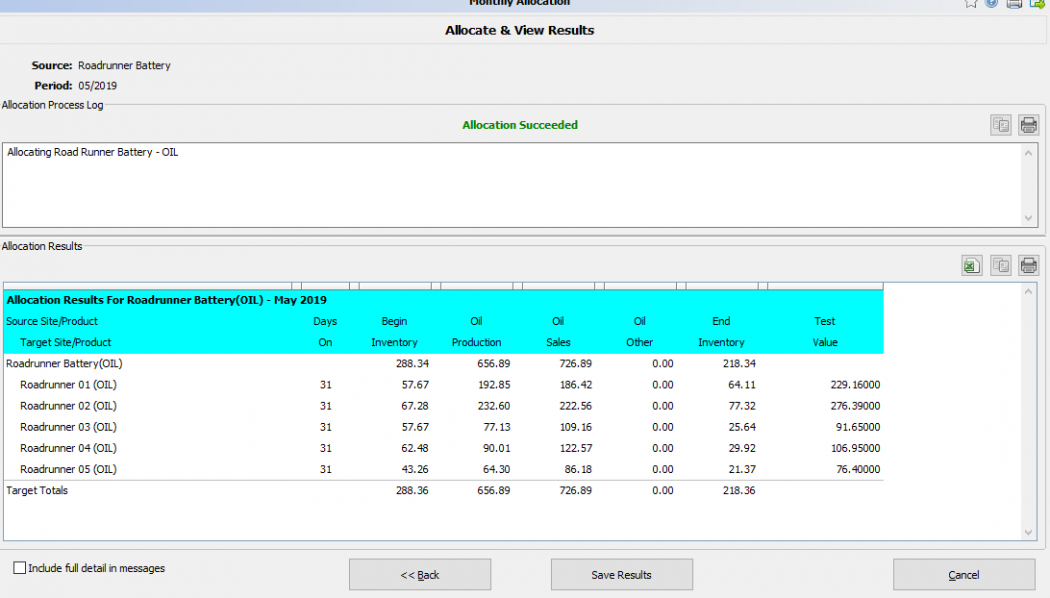Copy the Allocation Process Log contents
Screen dimensions: 1050x598
(1001, 125)
